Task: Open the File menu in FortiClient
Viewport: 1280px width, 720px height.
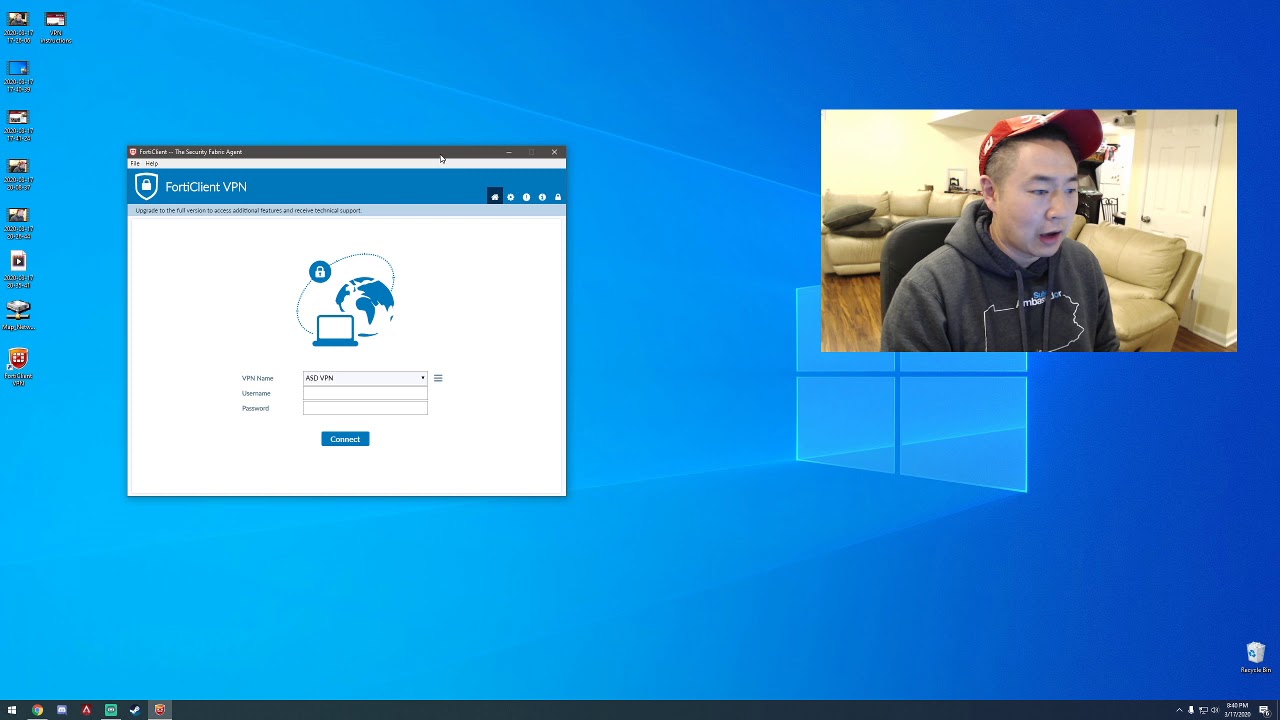Action: pyautogui.click(x=135, y=163)
